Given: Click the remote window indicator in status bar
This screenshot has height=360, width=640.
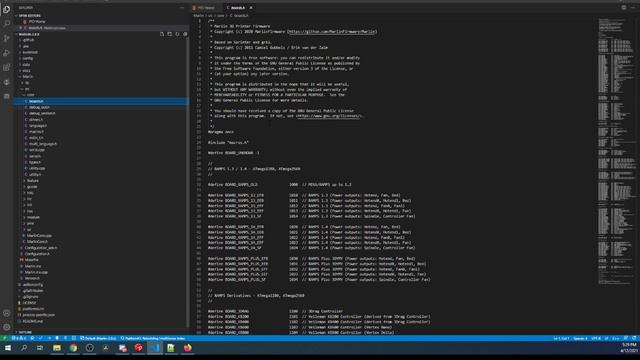Looking at the screenshot, I should (4, 338).
